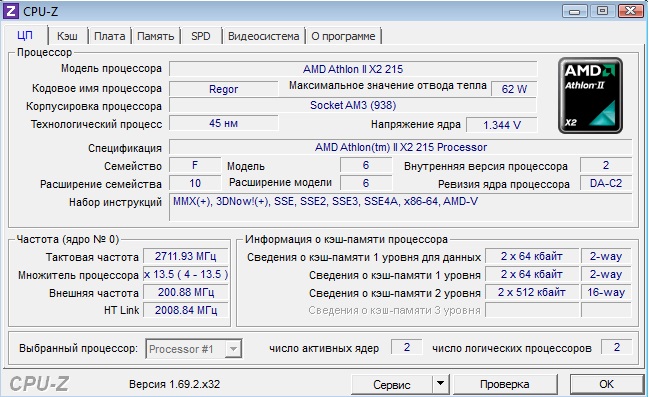The width and height of the screenshot is (649, 397).
Task: Click the Сервис button
Action: point(392,385)
